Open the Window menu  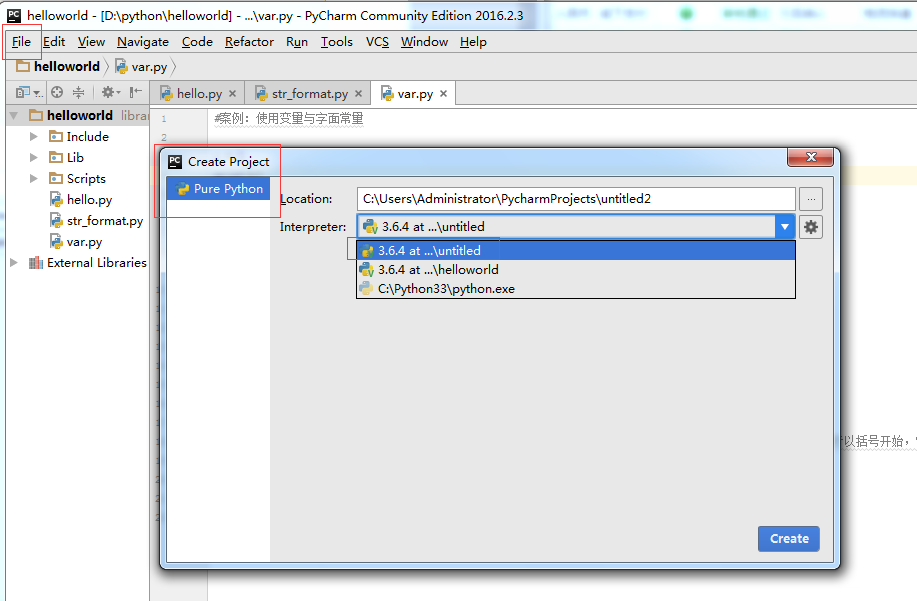coord(424,42)
